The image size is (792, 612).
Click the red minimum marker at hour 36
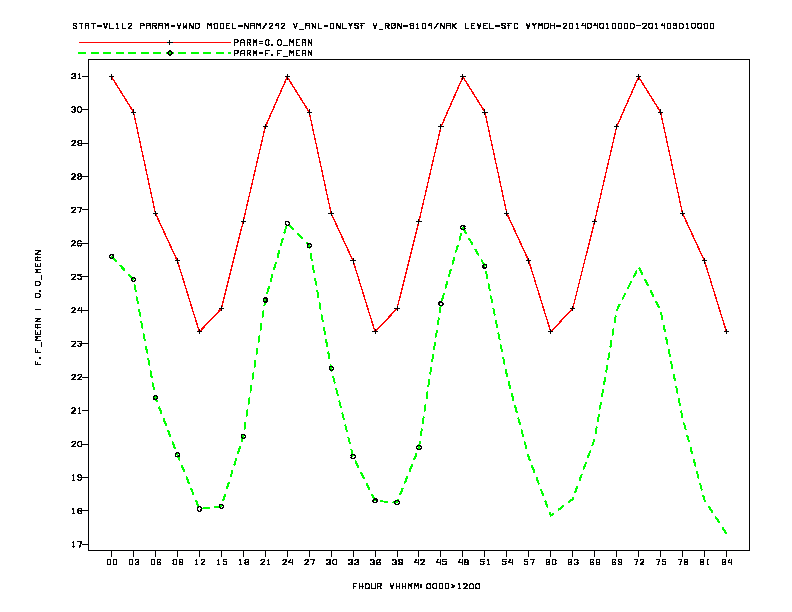coord(375,331)
